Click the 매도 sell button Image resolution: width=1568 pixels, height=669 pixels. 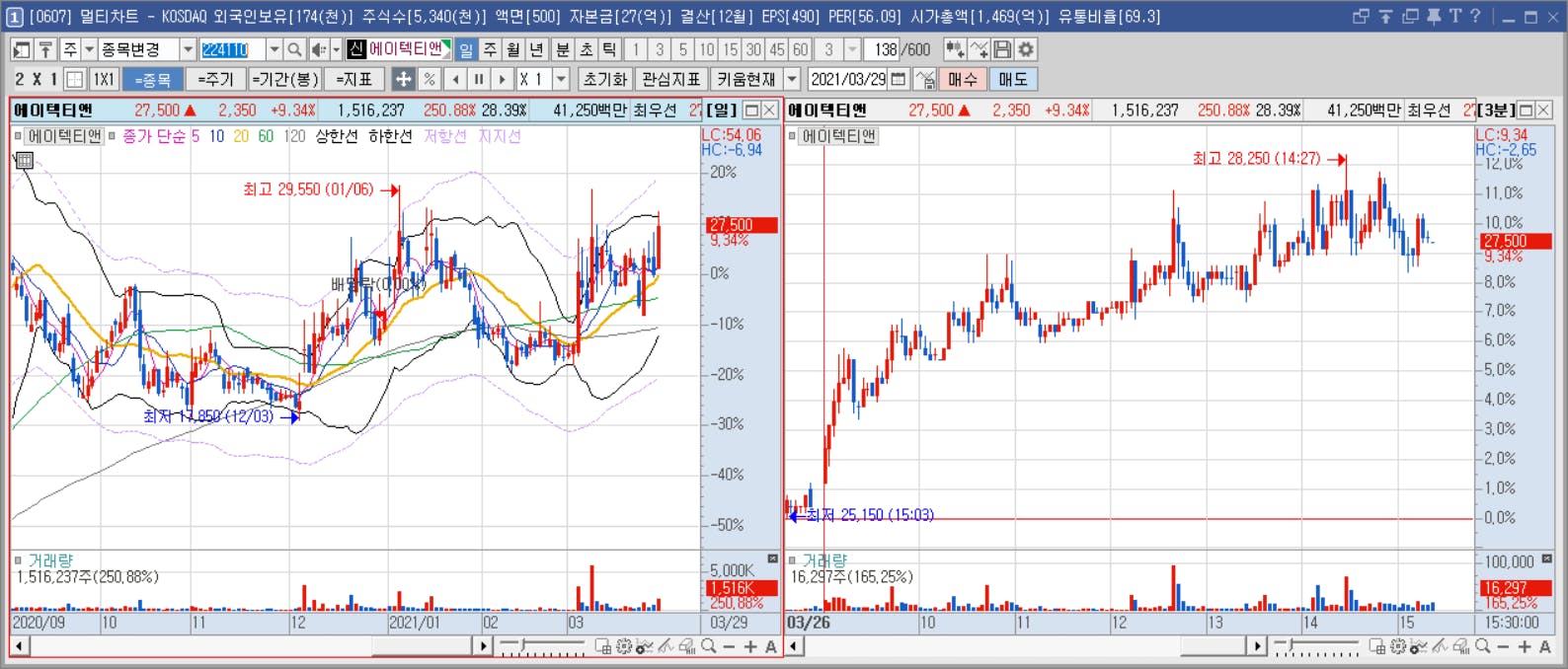(1013, 79)
